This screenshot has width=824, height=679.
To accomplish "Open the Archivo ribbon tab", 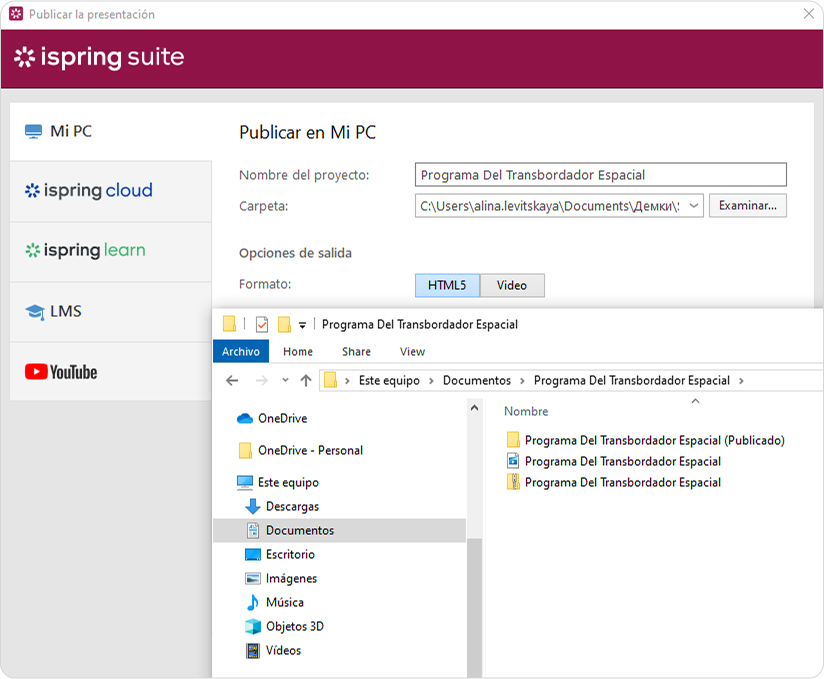I will [241, 352].
